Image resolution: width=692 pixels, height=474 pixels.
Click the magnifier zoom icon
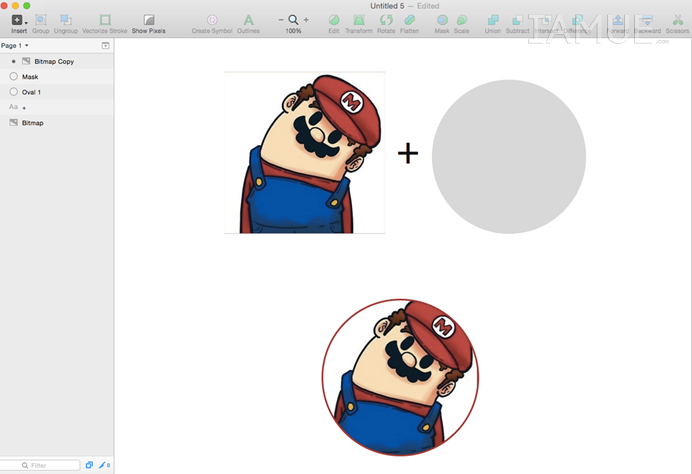click(x=293, y=20)
